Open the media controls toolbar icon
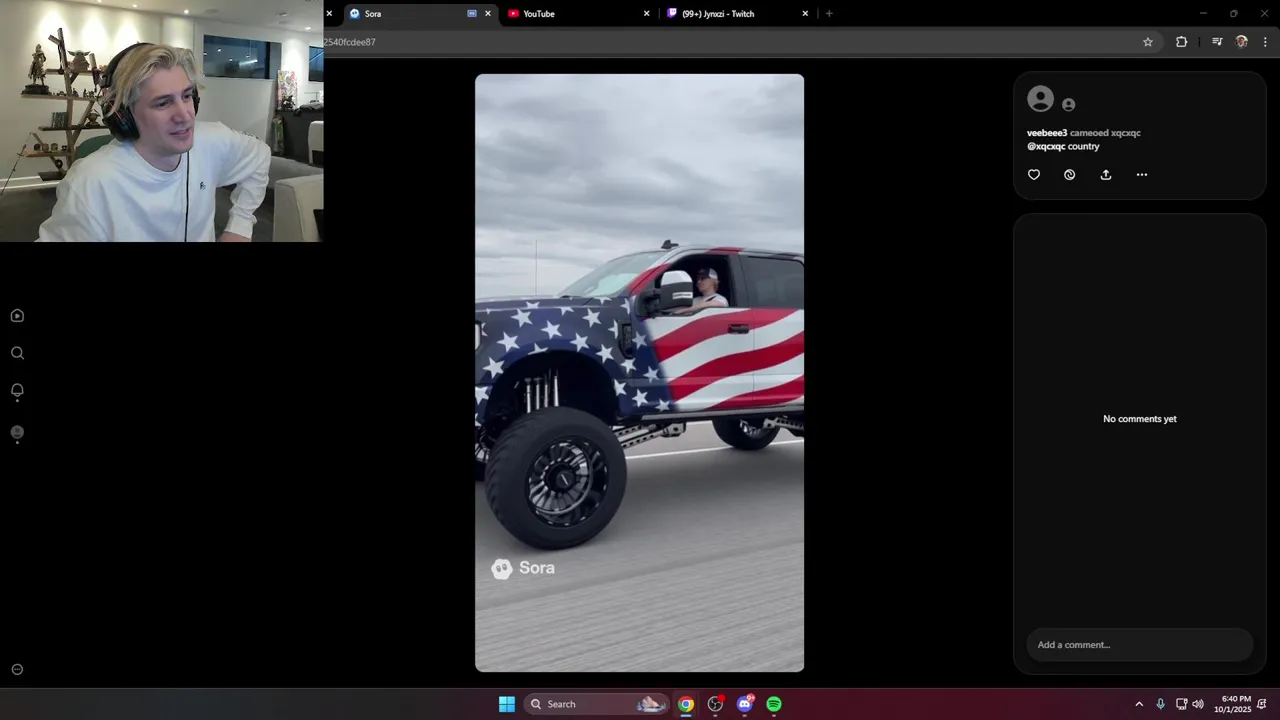Screen dimensions: 1280x720 (x=1217, y=42)
